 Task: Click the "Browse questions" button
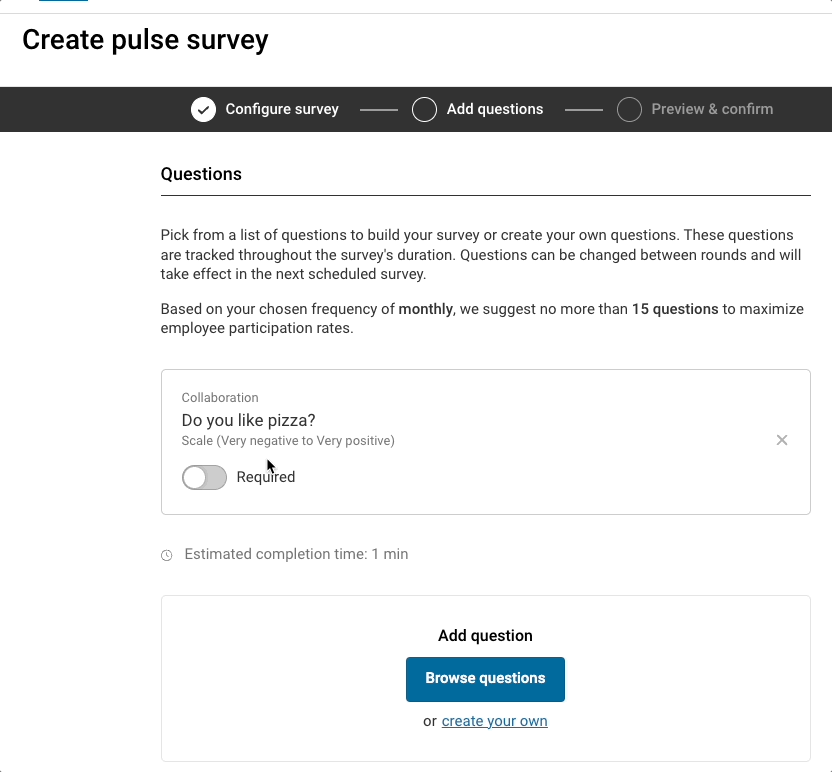coord(485,679)
